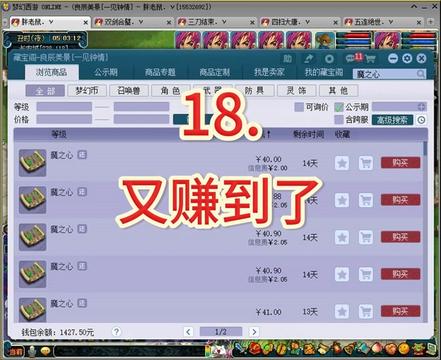Favorite the ¥41.00 listing with its star
This screenshot has width=441, height=360.
click(x=342, y=312)
